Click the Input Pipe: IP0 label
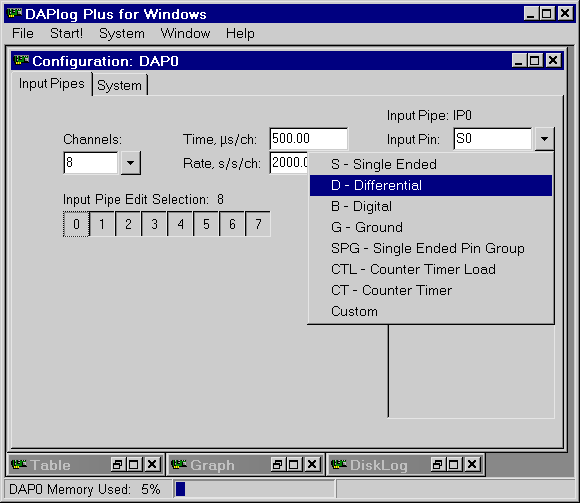Viewport: 580px width, 503px height. coord(429,115)
